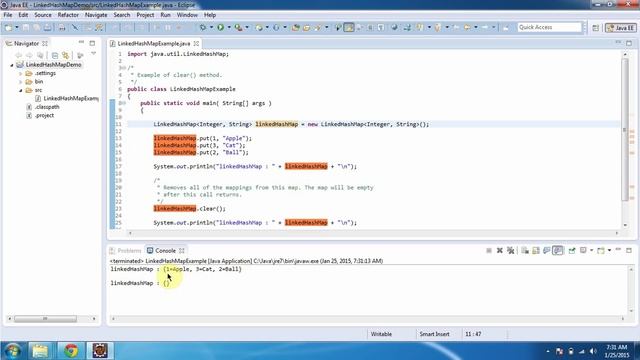Toggle Pin Console icon
Image resolution: width=640 pixels, height=360 pixels.
tap(572, 251)
